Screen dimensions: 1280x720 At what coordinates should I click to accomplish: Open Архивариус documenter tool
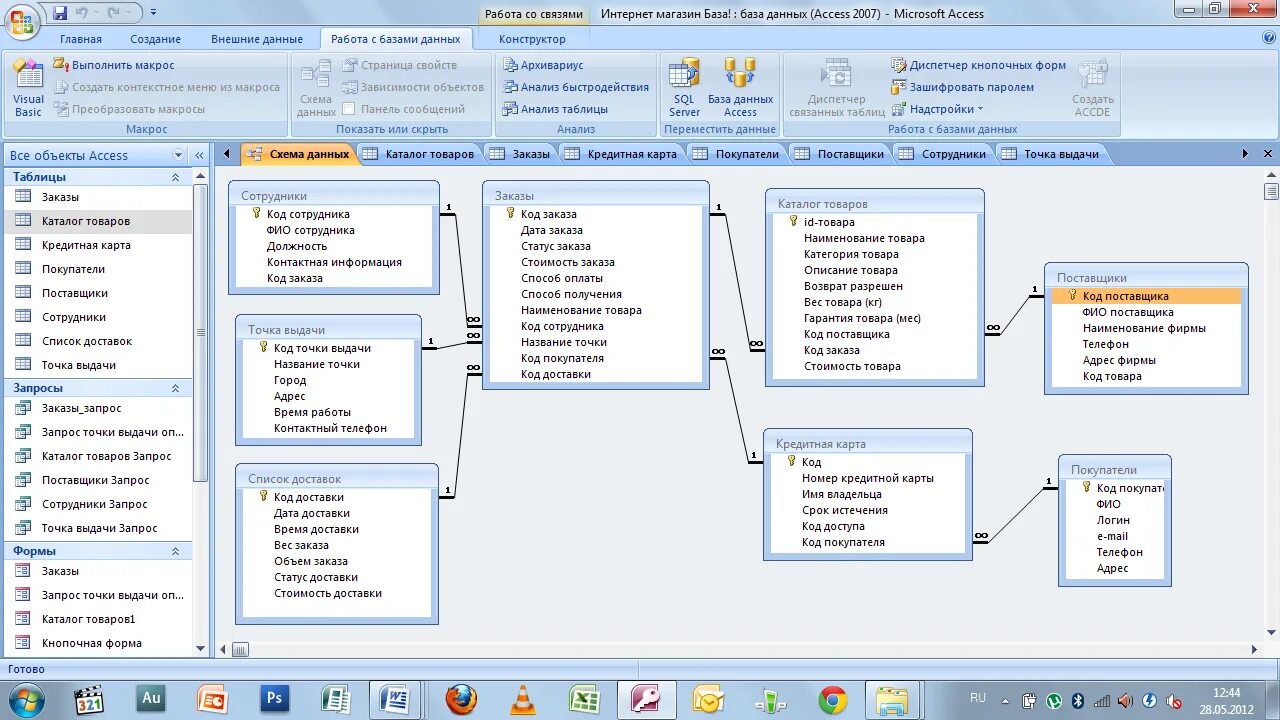click(542, 65)
